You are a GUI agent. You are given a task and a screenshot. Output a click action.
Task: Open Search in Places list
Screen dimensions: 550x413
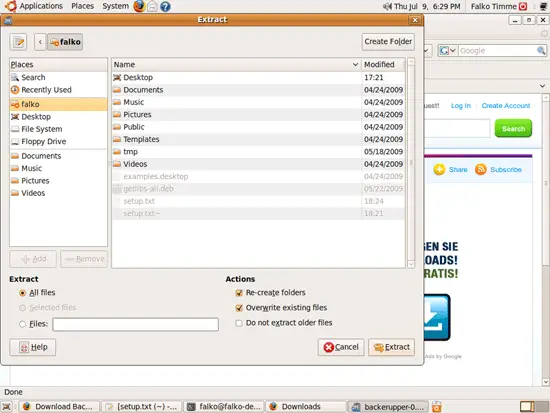(58, 77)
